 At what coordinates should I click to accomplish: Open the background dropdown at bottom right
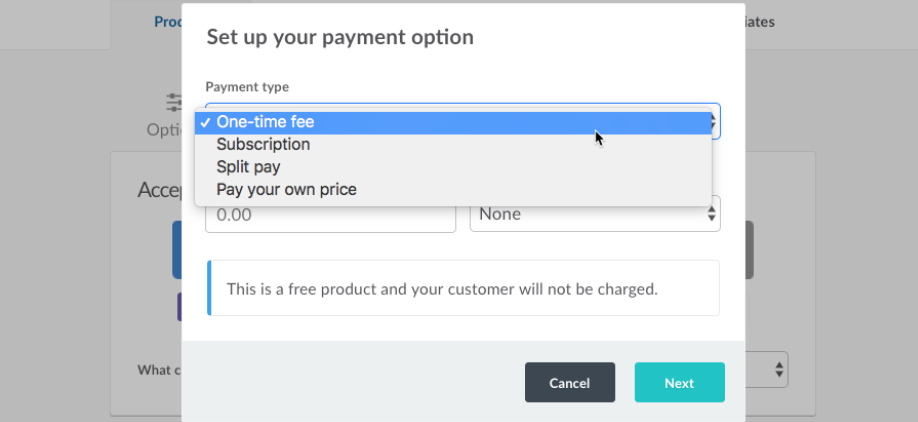(768, 370)
